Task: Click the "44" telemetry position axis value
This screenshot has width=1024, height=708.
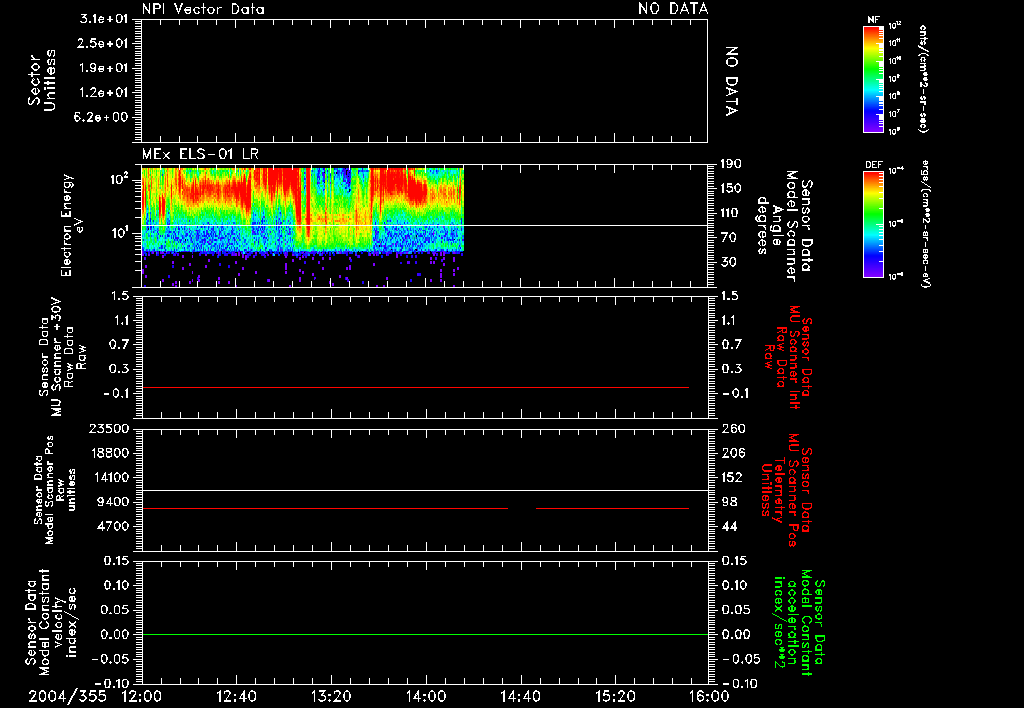Action: click(x=729, y=526)
